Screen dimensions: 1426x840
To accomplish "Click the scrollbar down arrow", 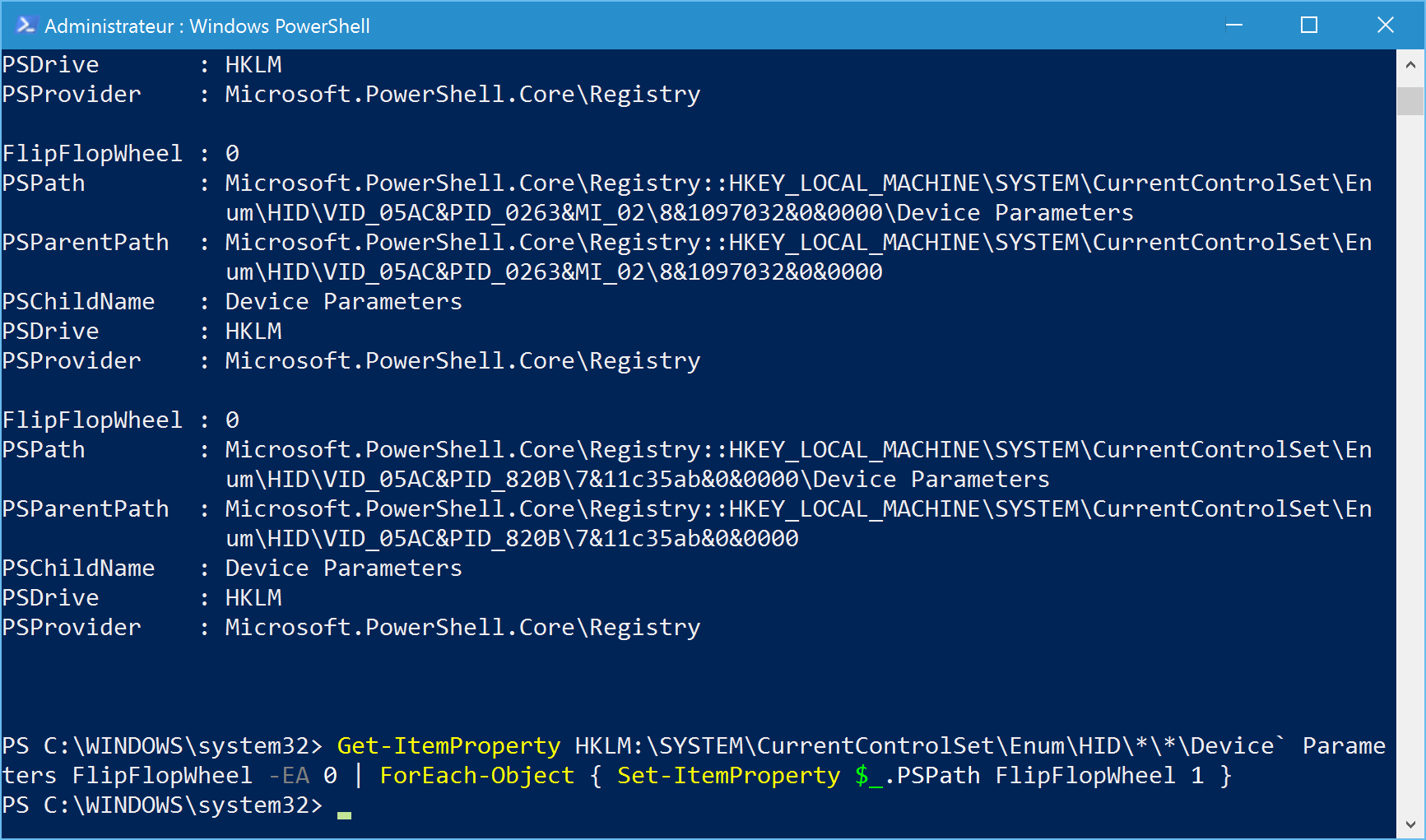I will [1410, 824].
